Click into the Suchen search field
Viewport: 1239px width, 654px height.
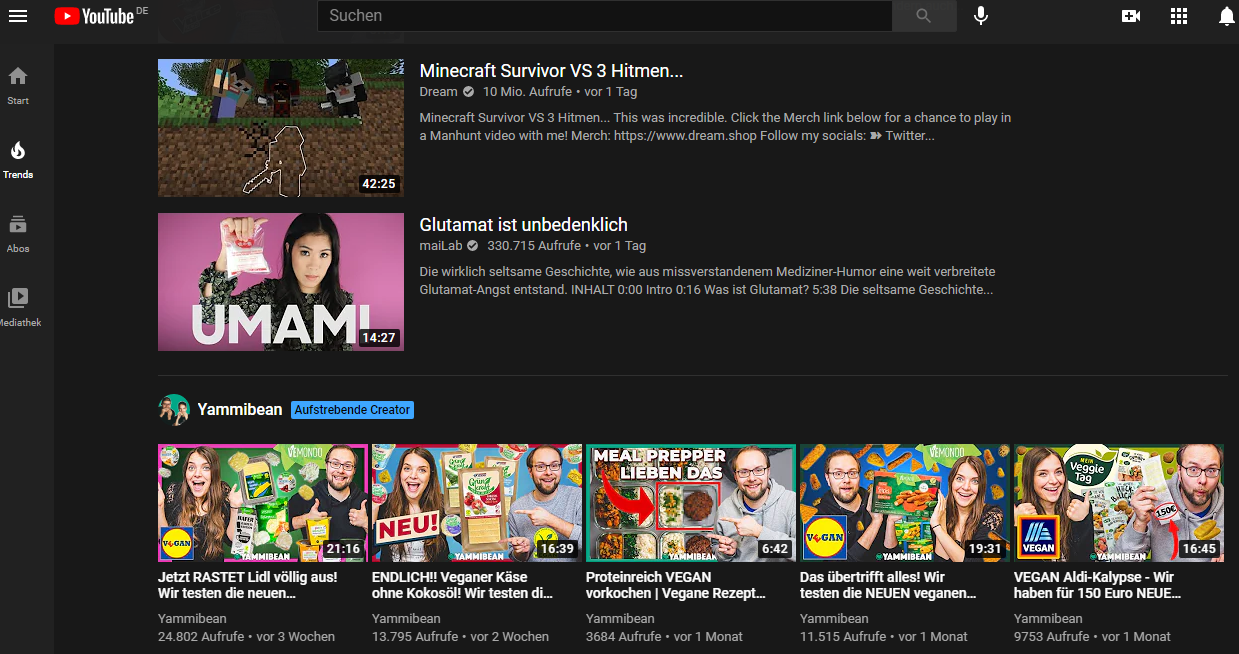(x=604, y=16)
